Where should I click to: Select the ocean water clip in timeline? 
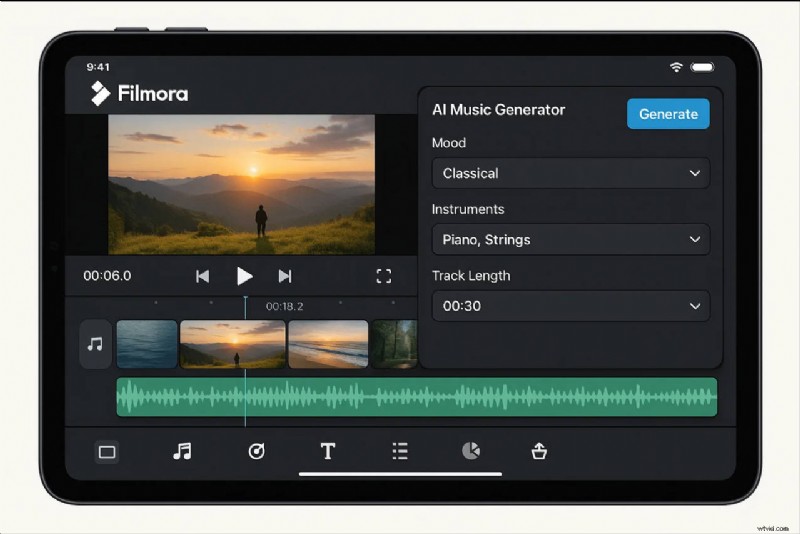click(147, 344)
